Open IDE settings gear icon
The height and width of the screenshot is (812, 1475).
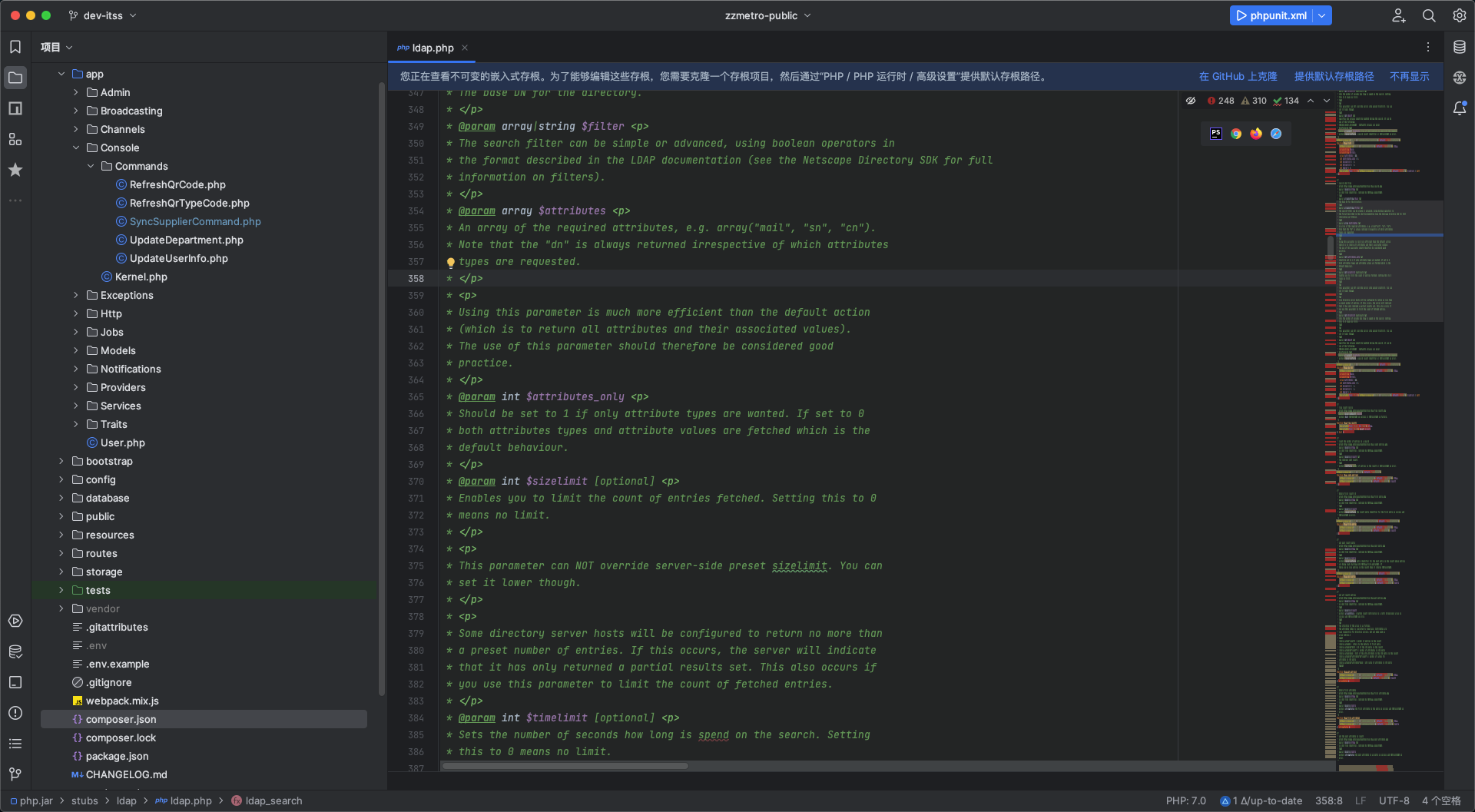point(1460,15)
